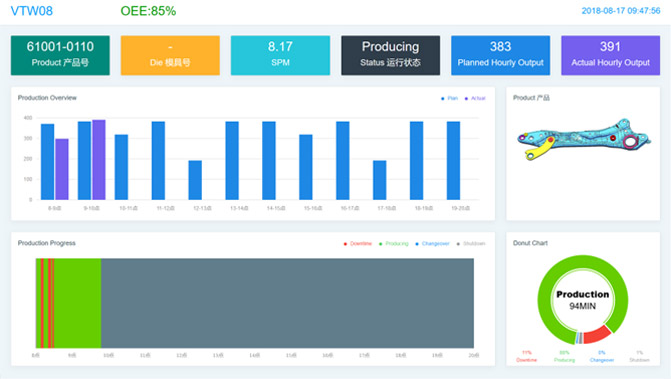Click the 8.17 SPM tile

pyautogui.click(x=280, y=55)
